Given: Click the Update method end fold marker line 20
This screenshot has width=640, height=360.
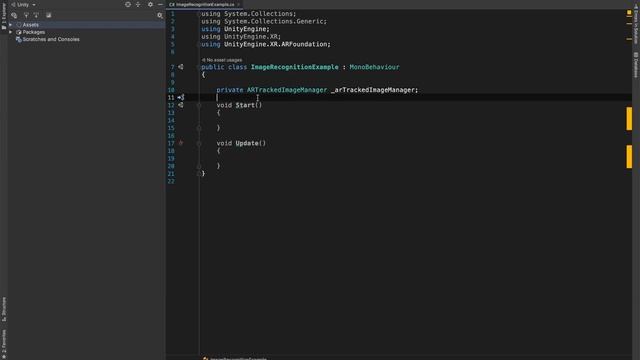Looking at the screenshot, I should click(199, 166).
